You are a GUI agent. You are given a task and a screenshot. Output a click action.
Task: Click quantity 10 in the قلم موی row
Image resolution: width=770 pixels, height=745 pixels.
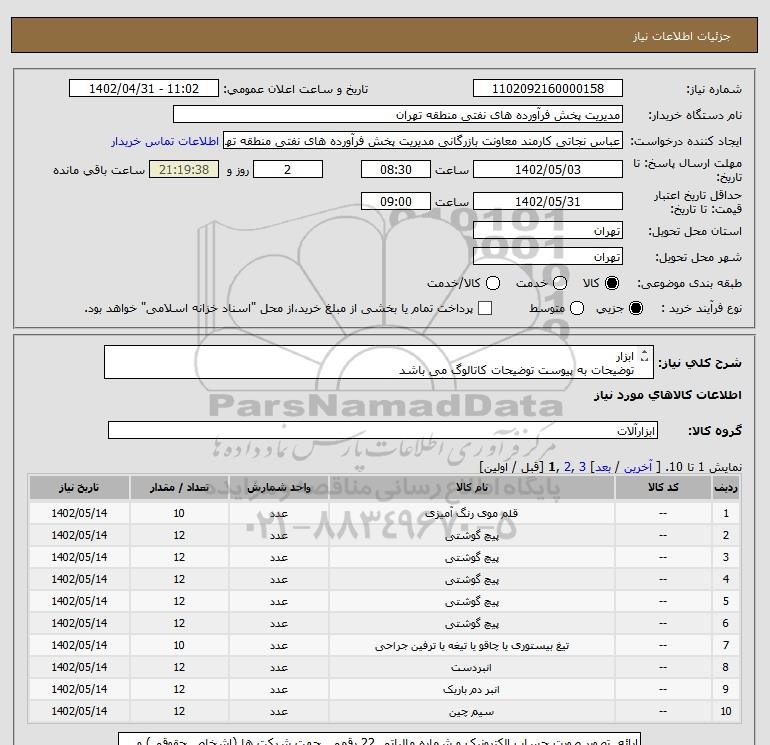179,513
